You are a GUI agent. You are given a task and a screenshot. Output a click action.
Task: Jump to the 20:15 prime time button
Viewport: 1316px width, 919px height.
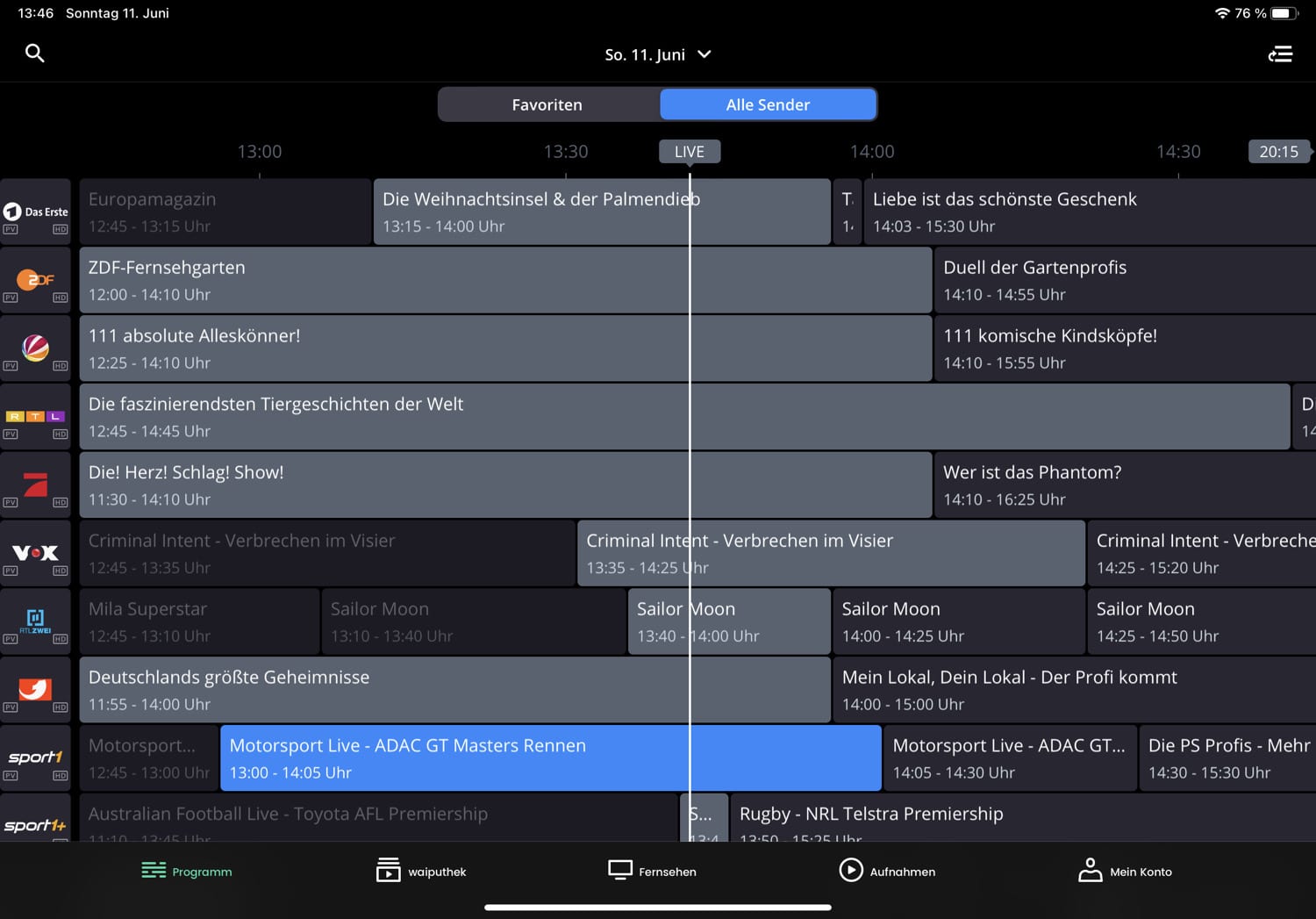coord(1278,152)
